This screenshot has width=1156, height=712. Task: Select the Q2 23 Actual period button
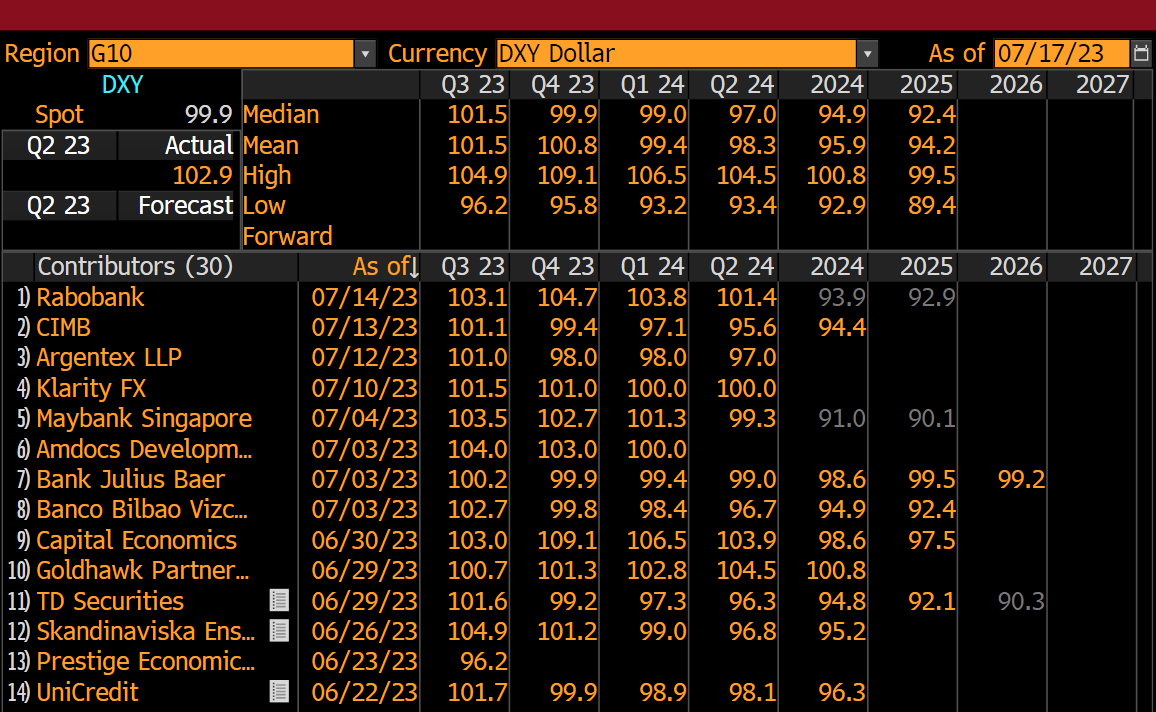click(58, 145)
